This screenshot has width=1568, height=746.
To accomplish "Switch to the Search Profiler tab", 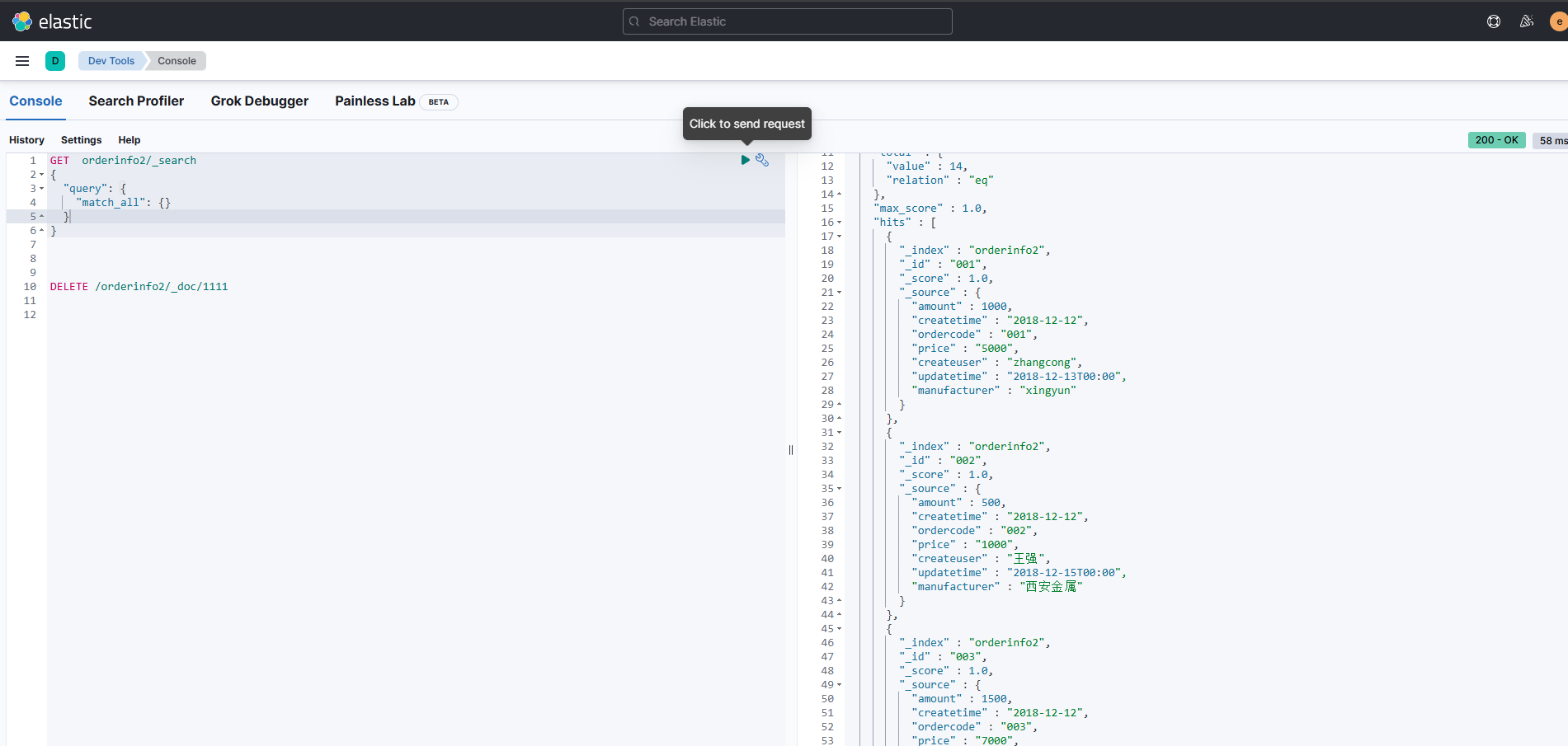I will (x=136, y=101).
